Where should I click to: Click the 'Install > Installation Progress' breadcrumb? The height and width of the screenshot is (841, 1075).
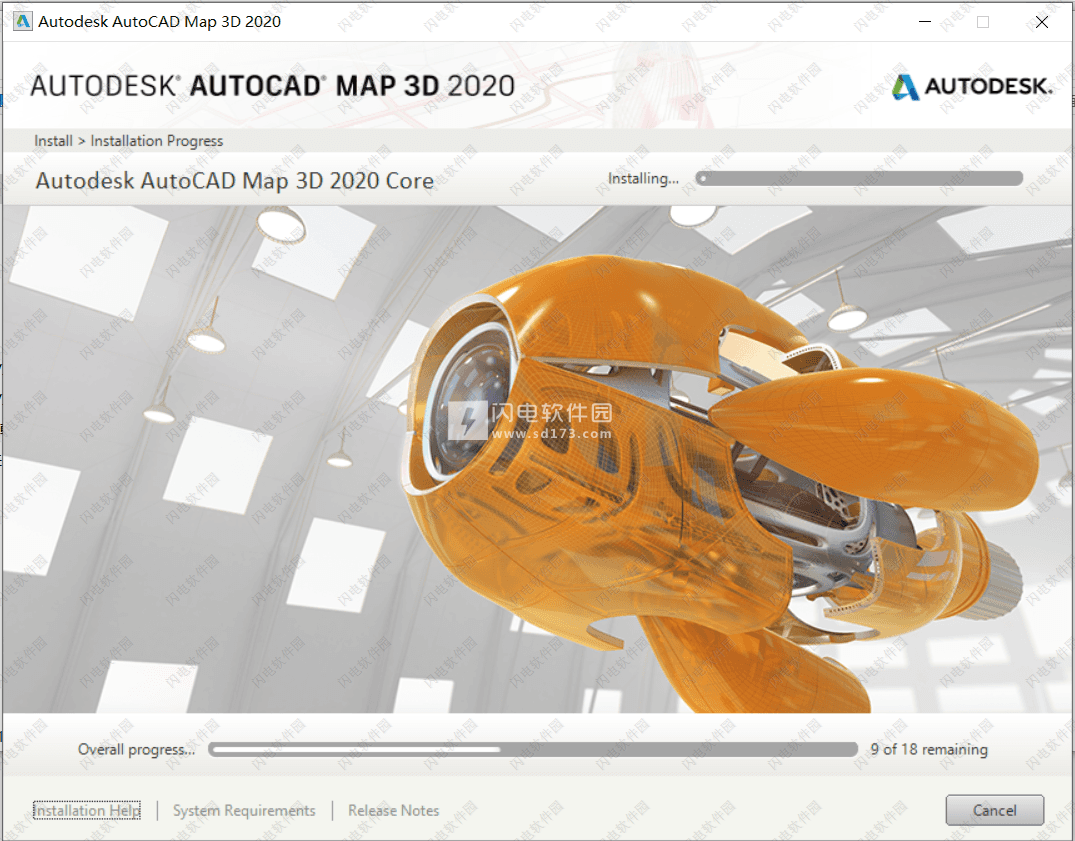(129, 141)
